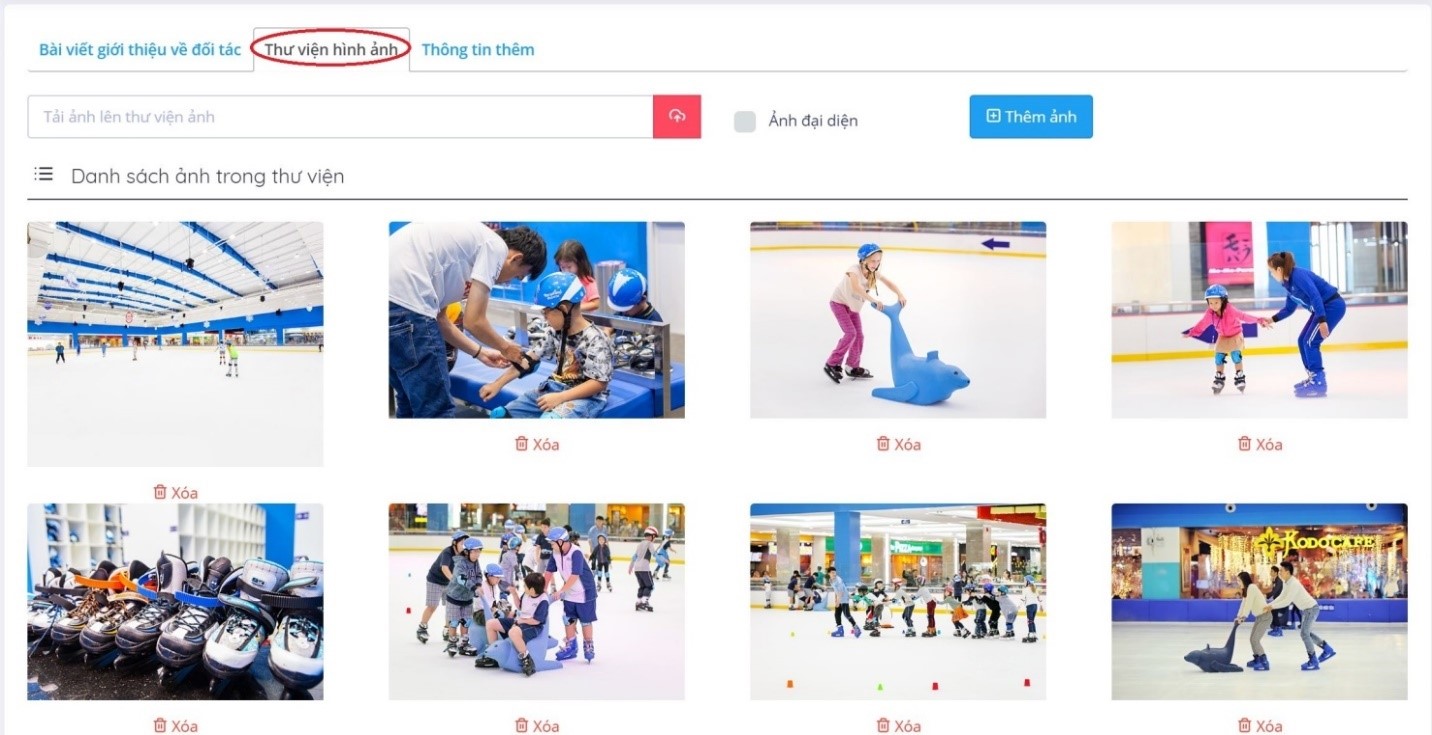The height and width of the screenshot is (735, 1432).
Task: Select the couple skating at Kodocare thumbnail
Action: click(1259, 601)
